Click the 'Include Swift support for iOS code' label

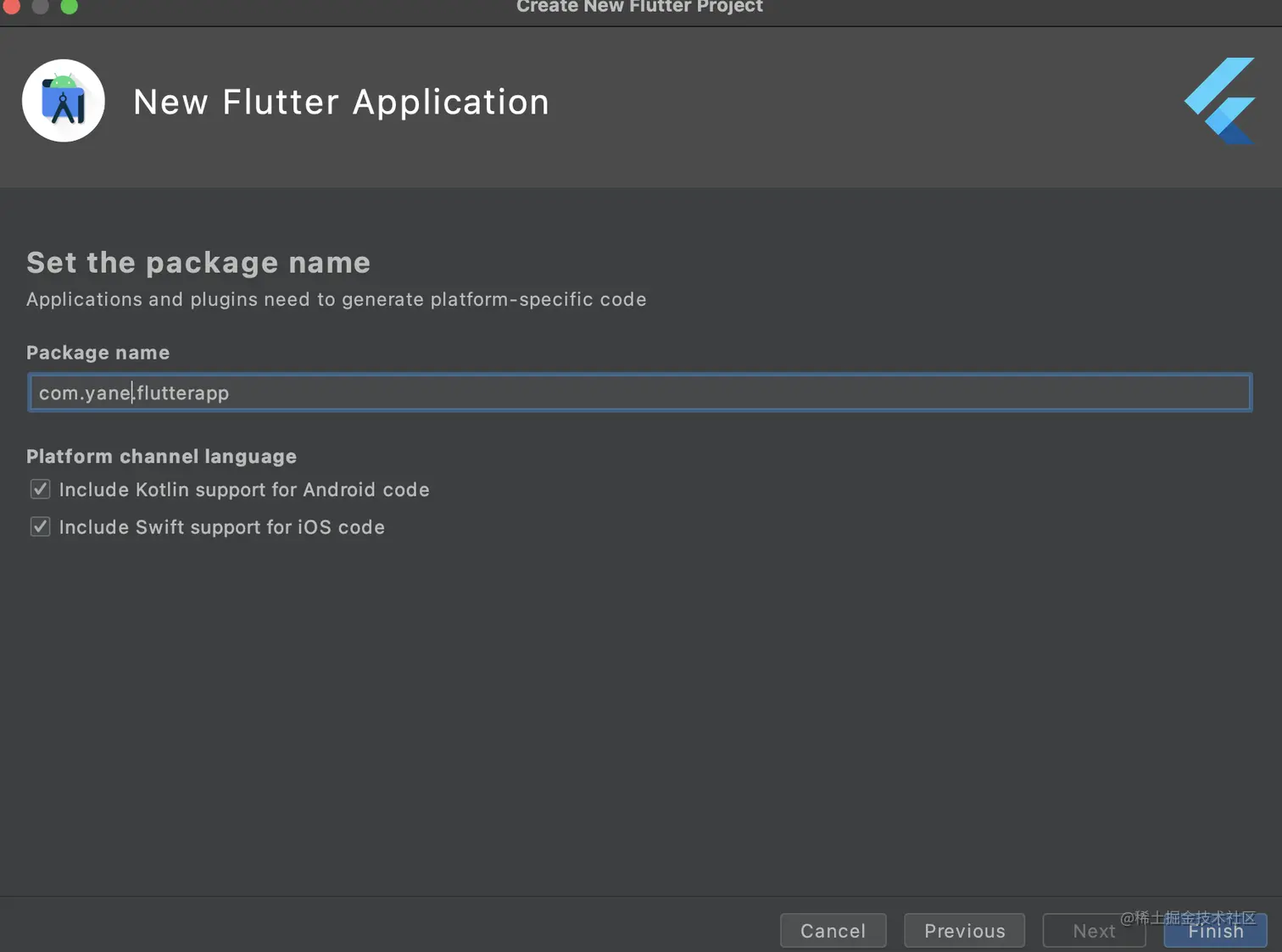point(222,527)
